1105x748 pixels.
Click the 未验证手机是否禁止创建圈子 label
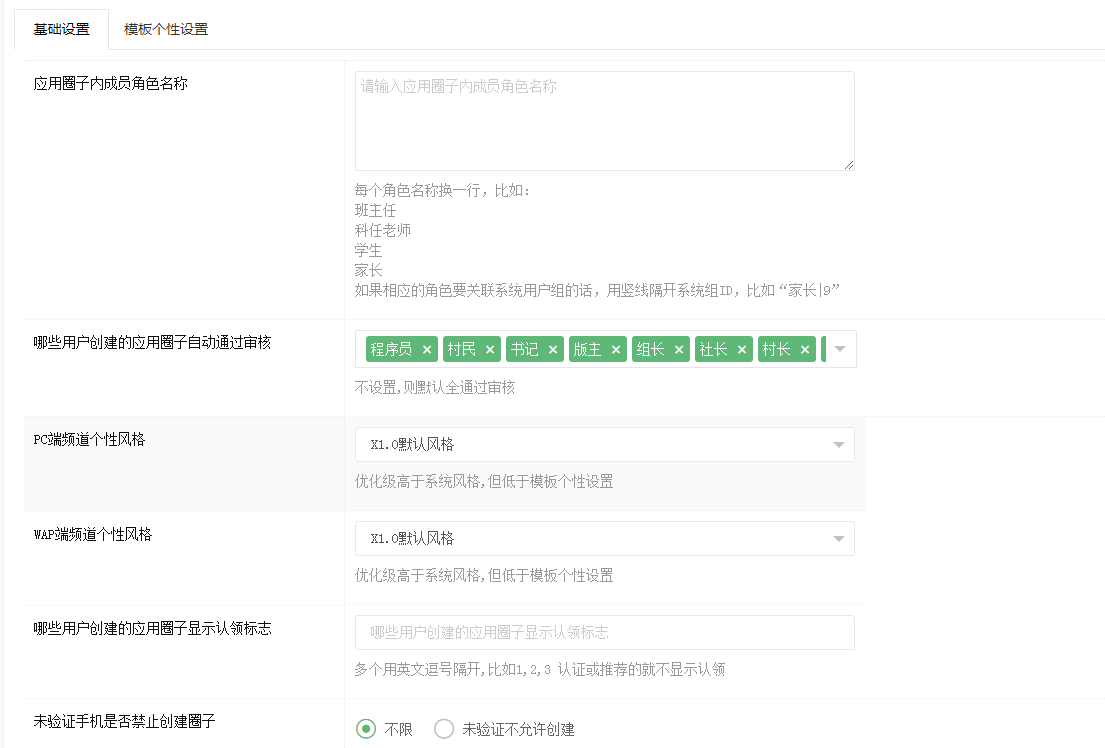point(125,721)
